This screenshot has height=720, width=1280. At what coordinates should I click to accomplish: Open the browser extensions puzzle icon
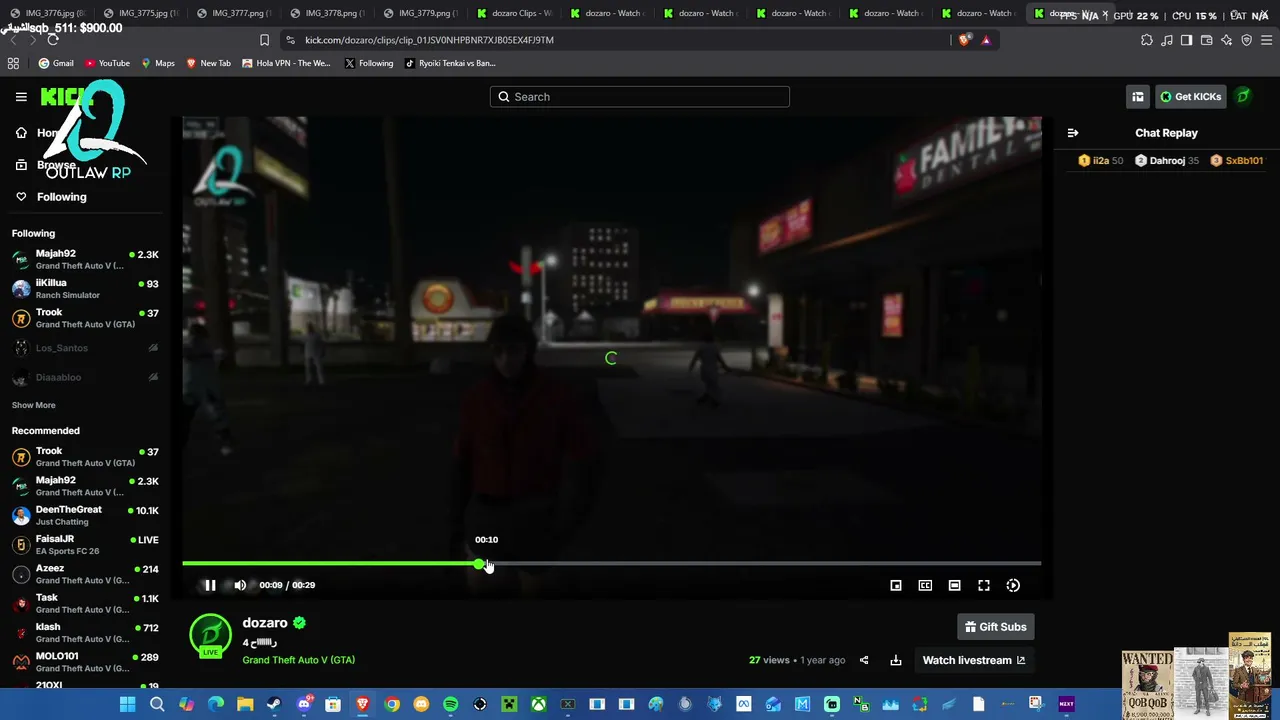click(1146, 40)
